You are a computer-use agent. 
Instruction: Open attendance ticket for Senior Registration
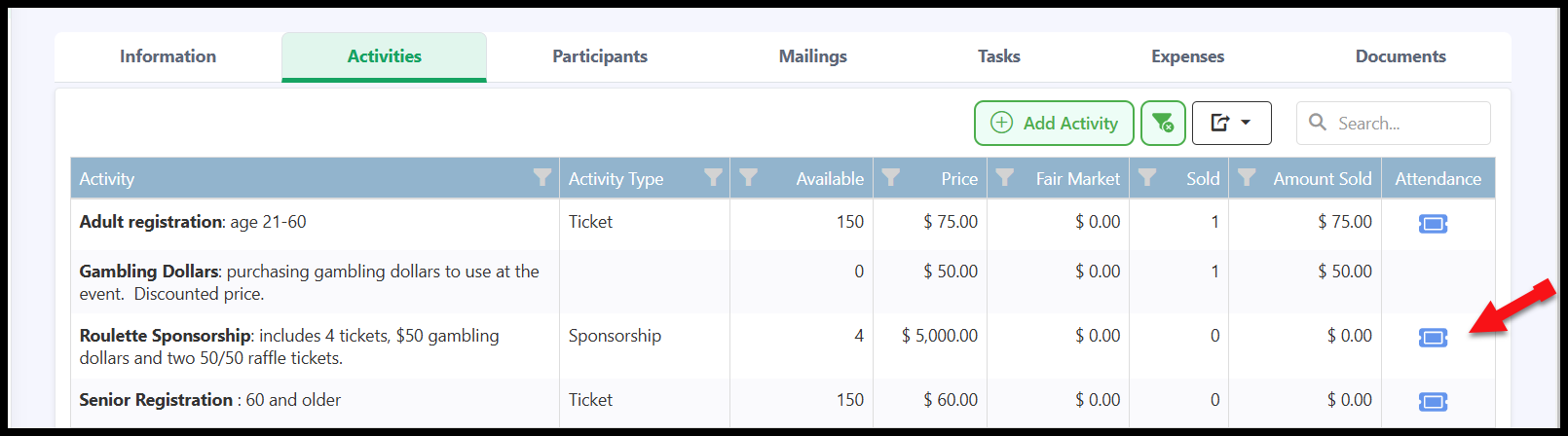pyautogui.click(x=1433, y=402)
